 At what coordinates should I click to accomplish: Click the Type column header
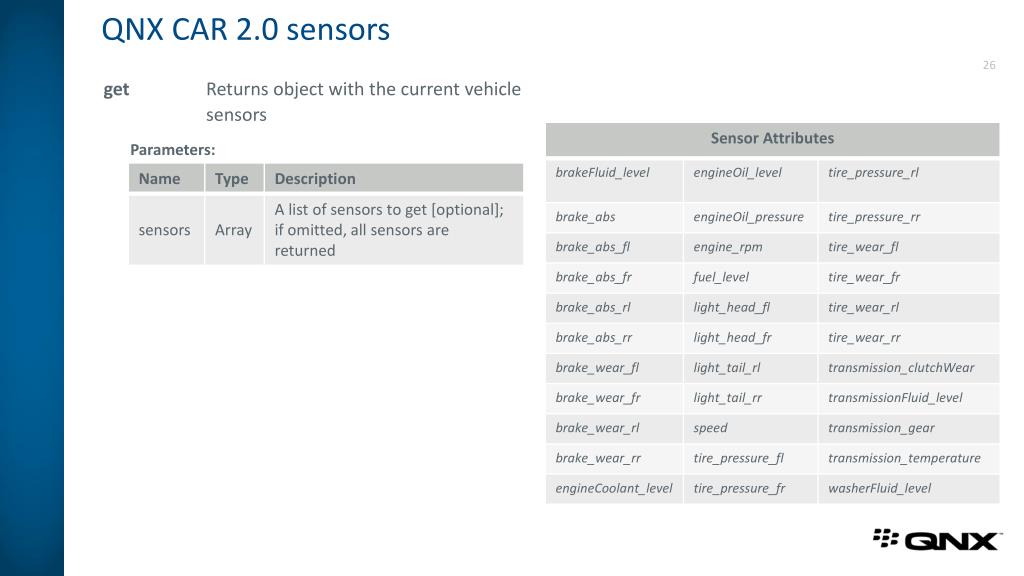[234, 178]
